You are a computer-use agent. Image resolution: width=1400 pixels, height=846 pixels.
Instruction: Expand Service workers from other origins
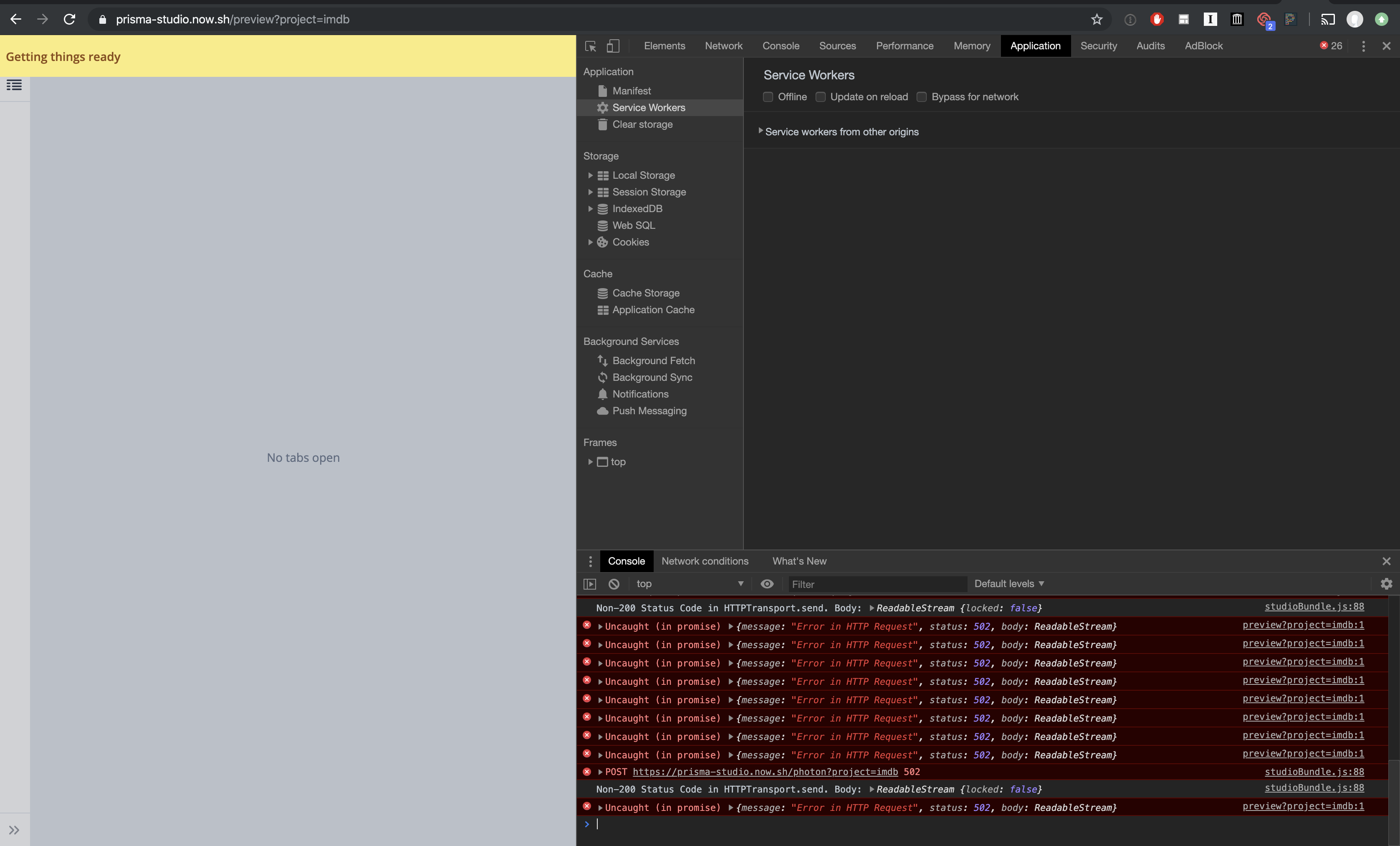click(761, 131)
